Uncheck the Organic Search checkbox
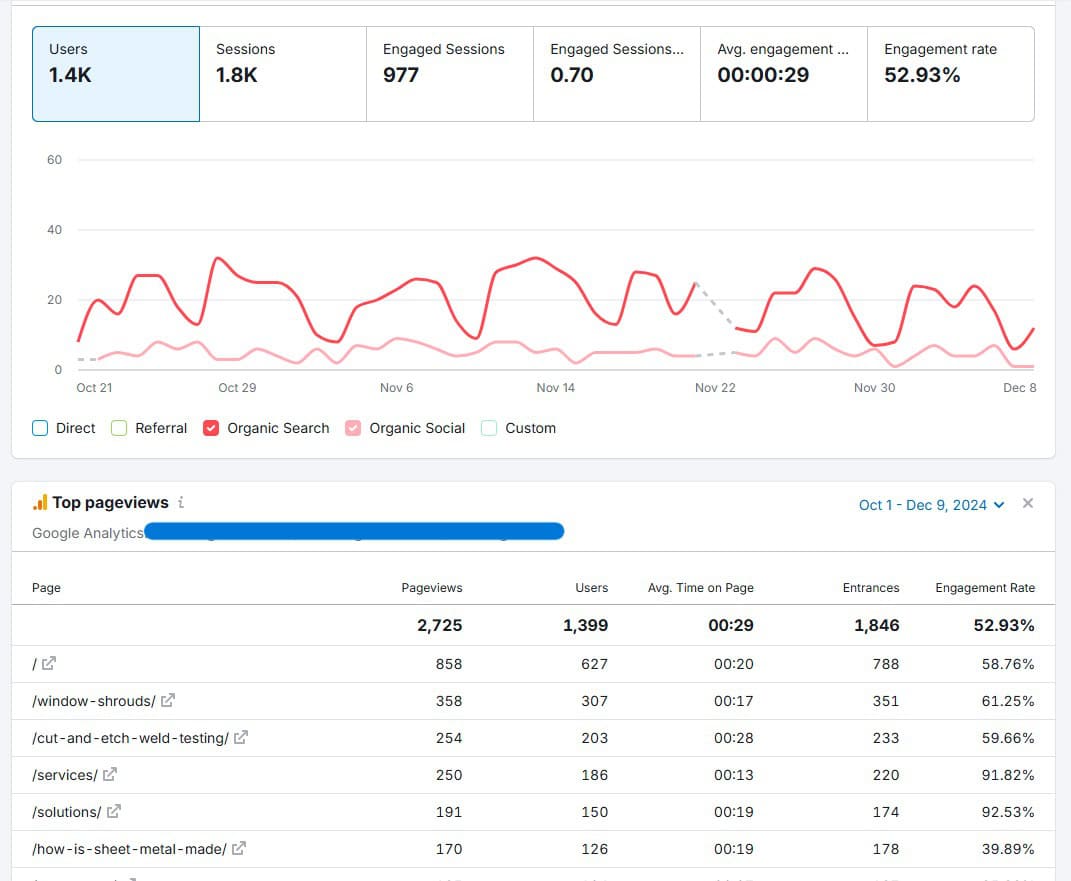1071x881 pixels. [x=211, y=428]
